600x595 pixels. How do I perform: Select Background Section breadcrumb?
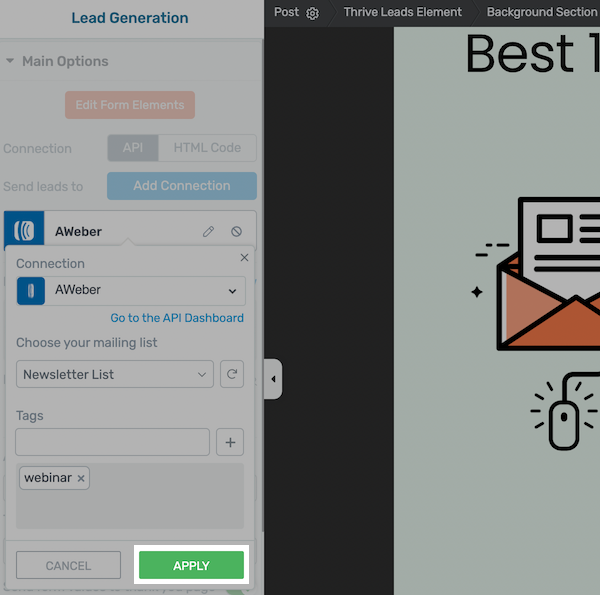(x=541, y=12)
